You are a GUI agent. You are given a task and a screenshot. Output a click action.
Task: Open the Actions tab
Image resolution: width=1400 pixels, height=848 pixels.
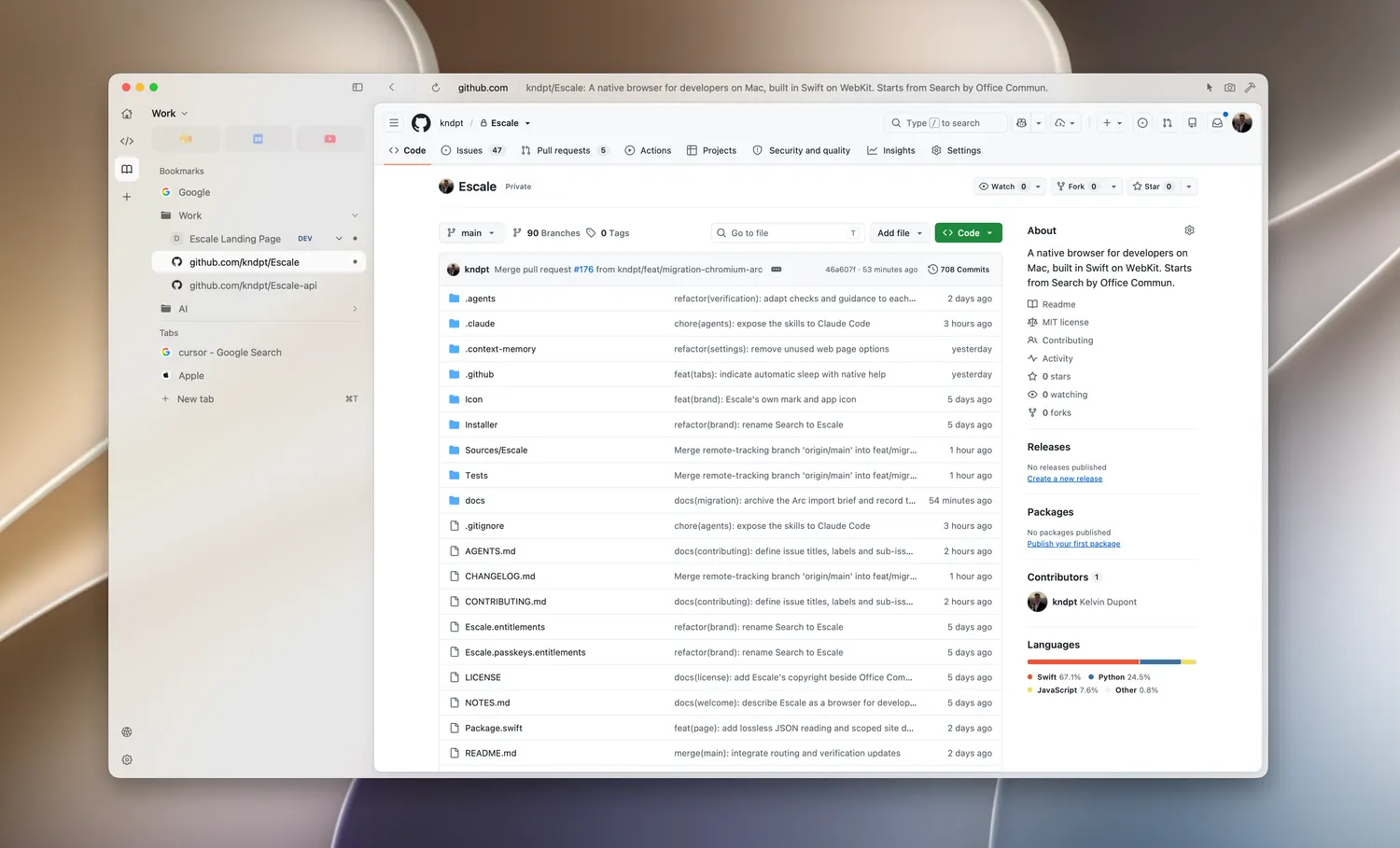tap(648, 150)
